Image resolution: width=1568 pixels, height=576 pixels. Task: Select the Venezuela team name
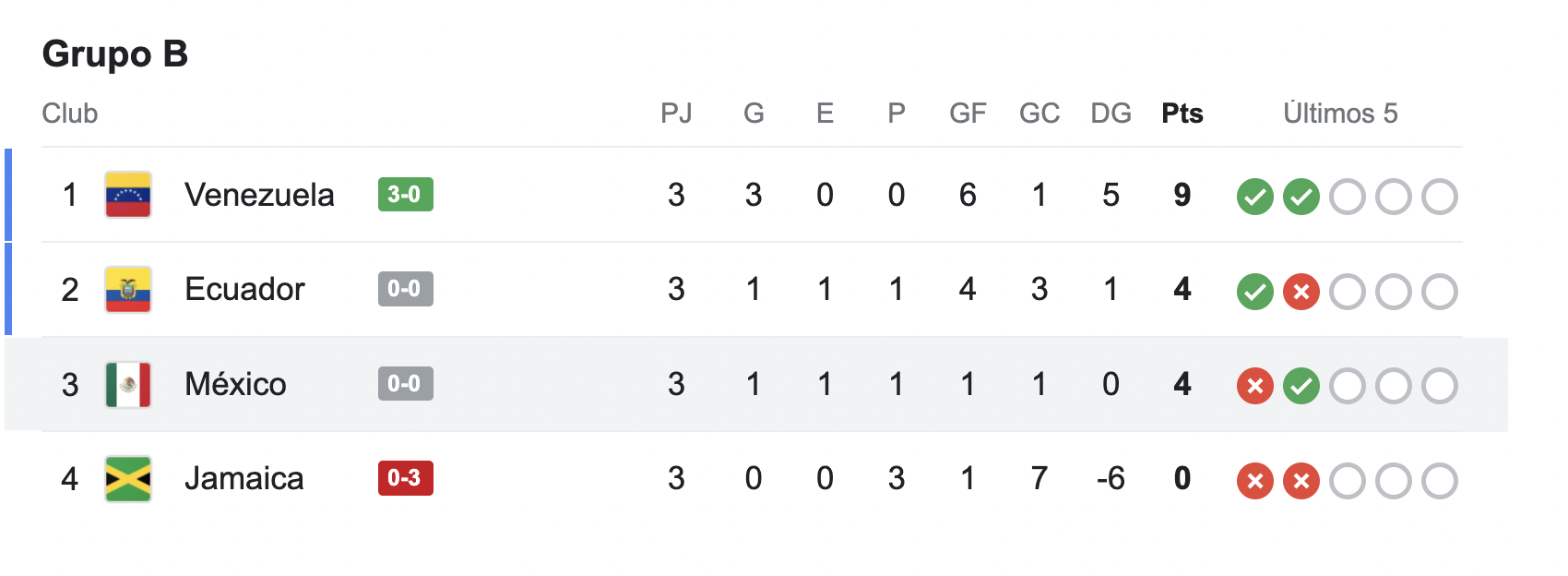[259, 195]
